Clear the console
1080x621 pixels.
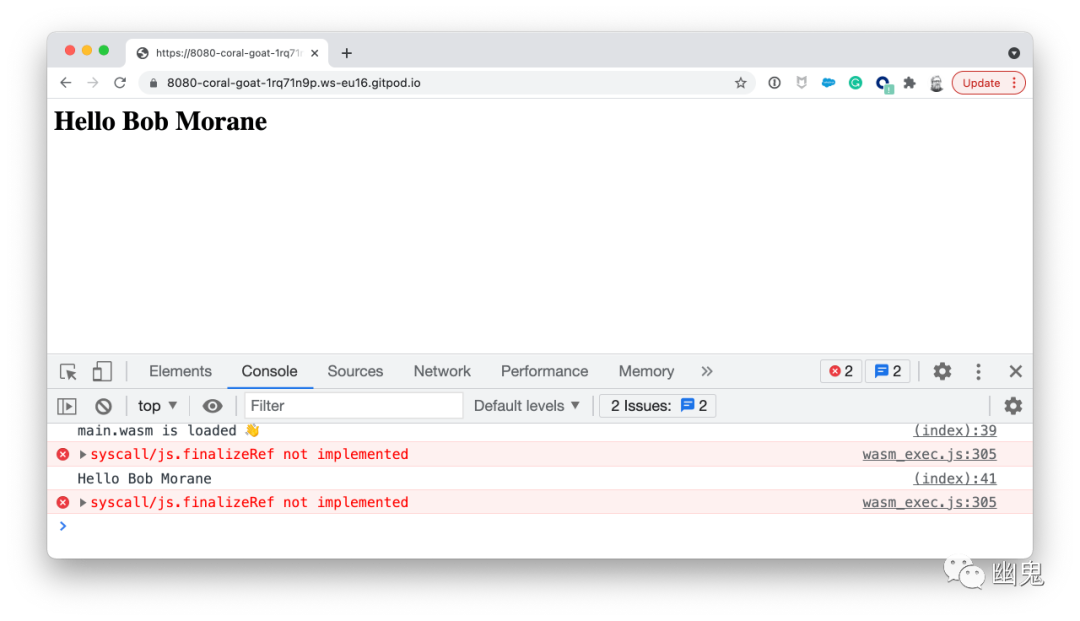coord(103,406)
